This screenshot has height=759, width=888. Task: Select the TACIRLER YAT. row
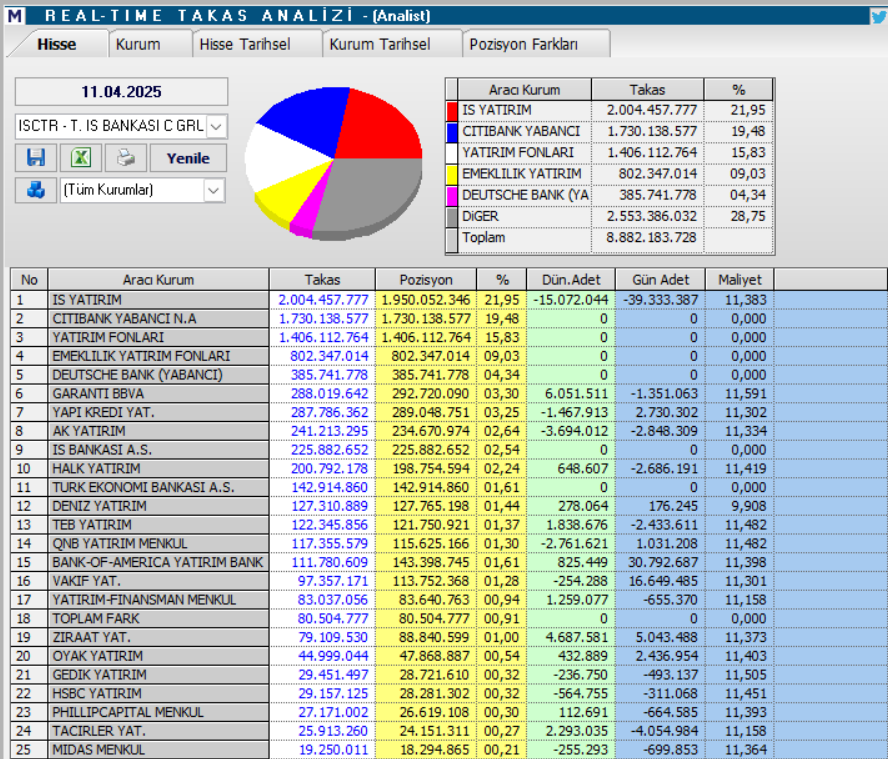[x=449, y=730]
